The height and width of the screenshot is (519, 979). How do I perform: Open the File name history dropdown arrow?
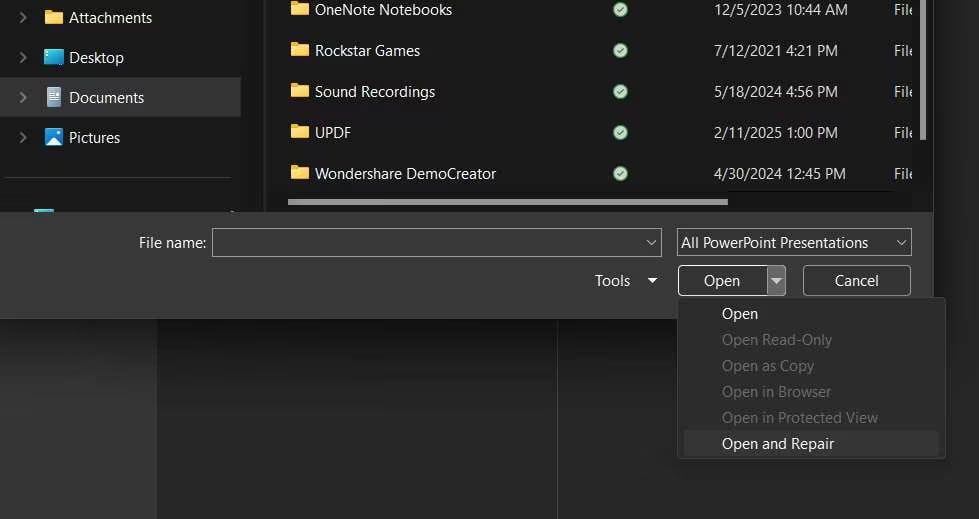coord(651,242)
